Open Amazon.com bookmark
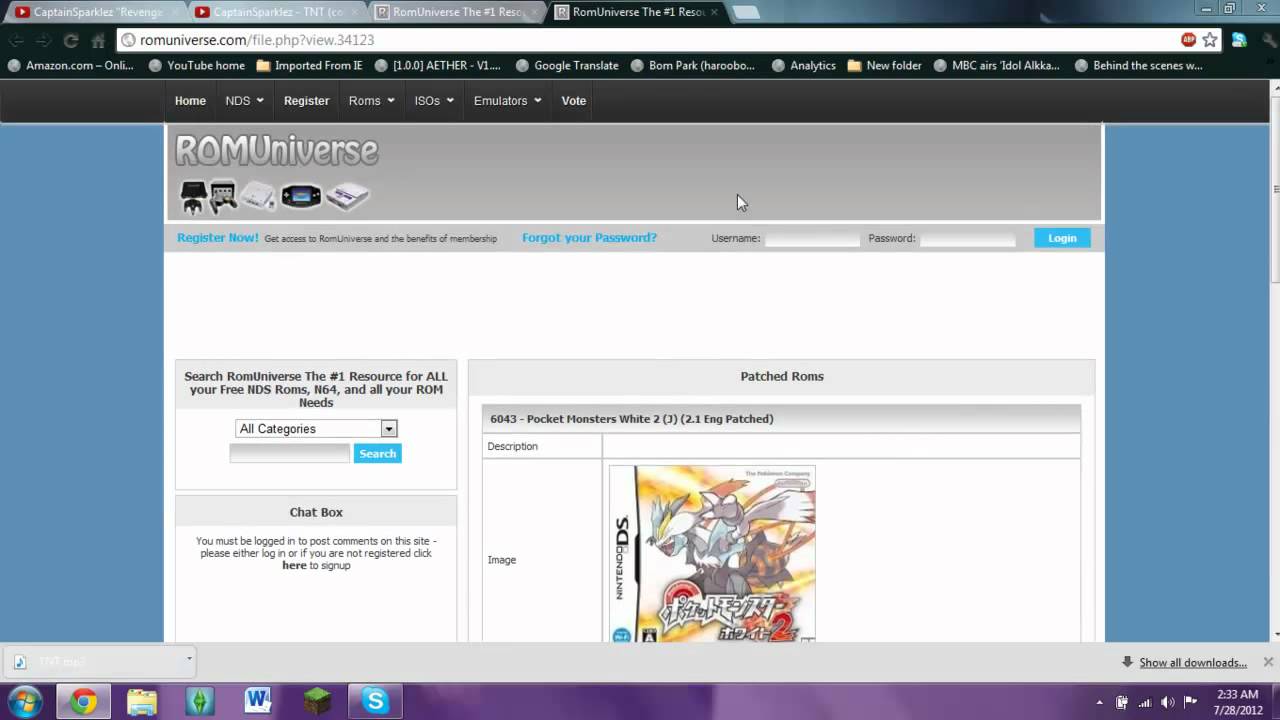This screenshot has height=720, width=1280. coord(70,66)
